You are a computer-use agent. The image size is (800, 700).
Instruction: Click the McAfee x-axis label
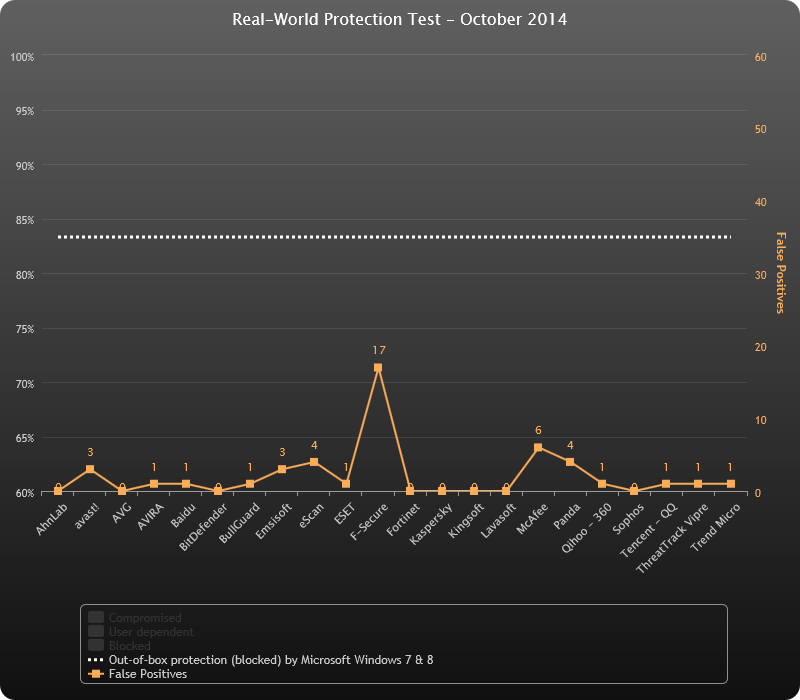[532, 519]
